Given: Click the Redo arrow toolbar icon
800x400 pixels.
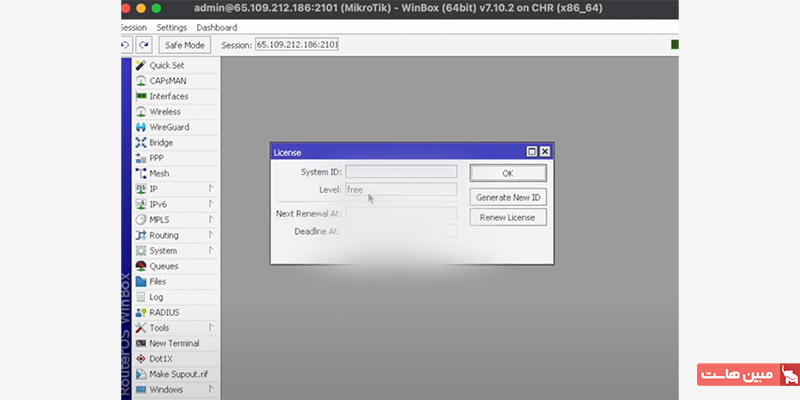Looking at the screenshot, I should pyautogui.click(x=144, y=45).
